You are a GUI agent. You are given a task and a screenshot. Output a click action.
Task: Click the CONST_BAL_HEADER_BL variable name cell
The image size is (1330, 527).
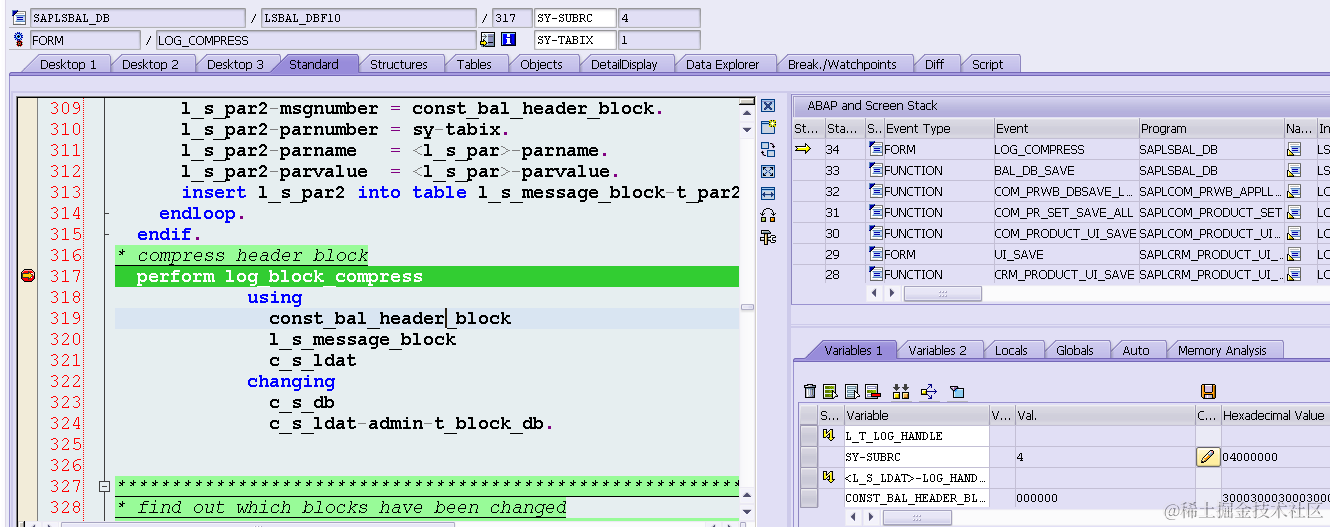916,498
